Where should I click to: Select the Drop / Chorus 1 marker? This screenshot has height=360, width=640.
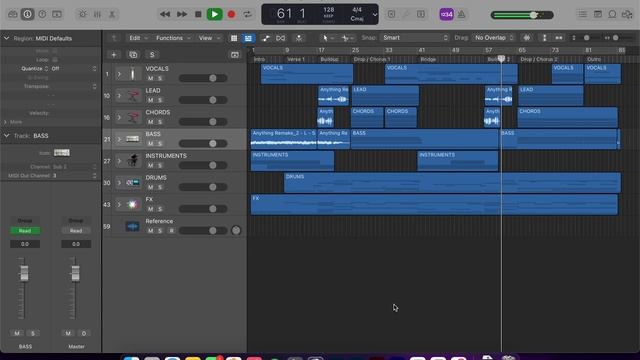(x=372, y=59)
